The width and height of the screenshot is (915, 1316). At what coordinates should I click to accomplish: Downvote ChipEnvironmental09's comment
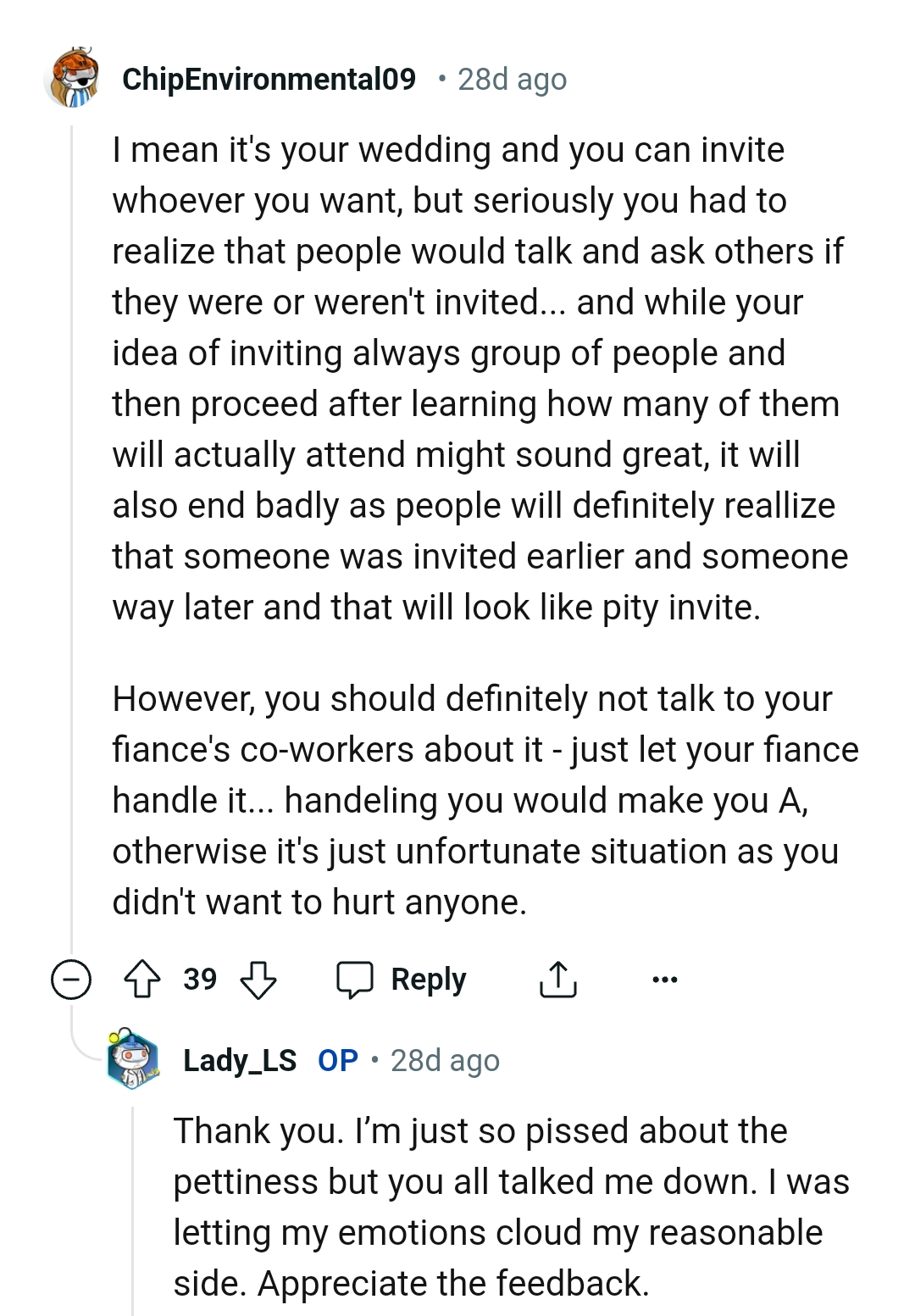[x=258, y=980]
